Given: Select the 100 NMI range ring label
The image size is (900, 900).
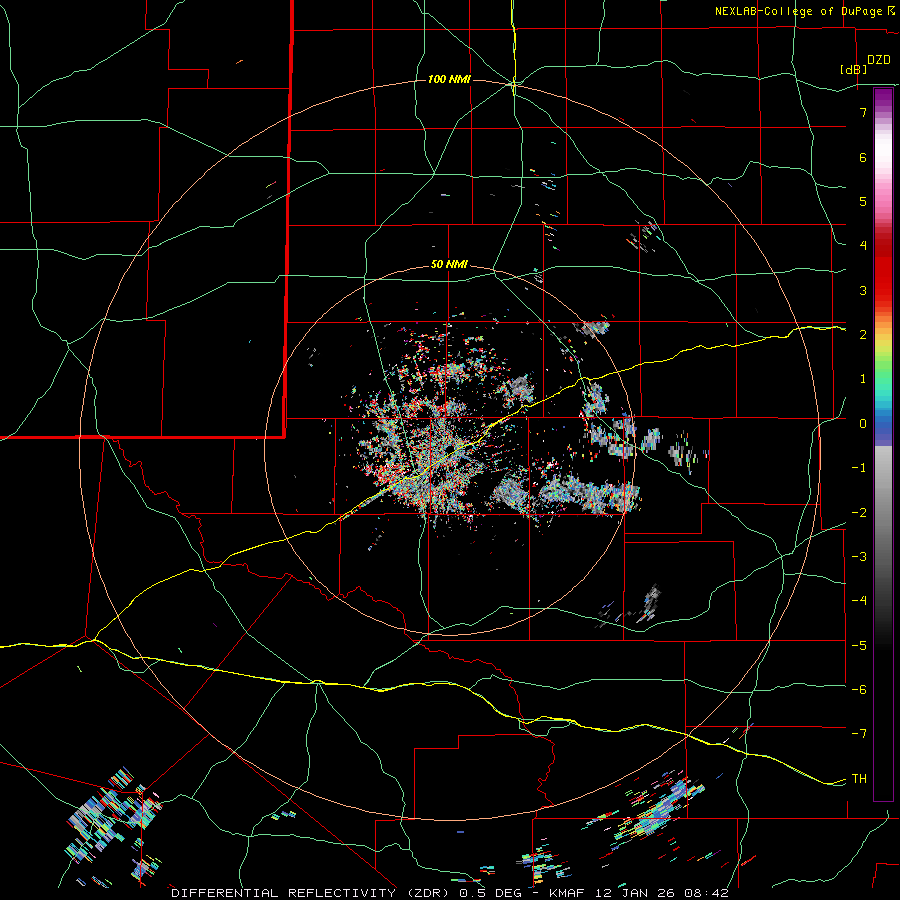Looking at the screenshot, I should [x=449, y=79].
